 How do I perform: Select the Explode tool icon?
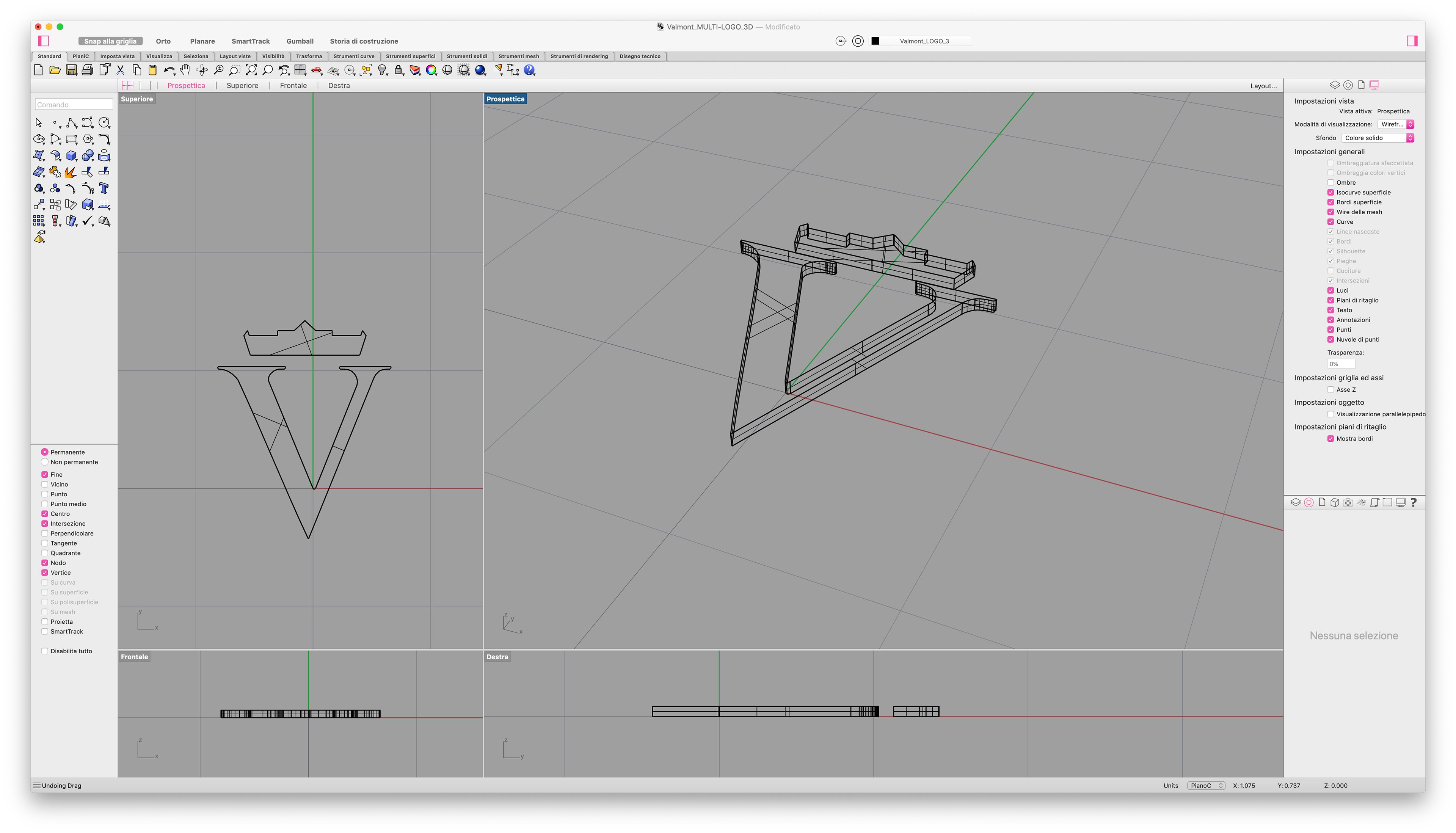[x=71, y=172]
